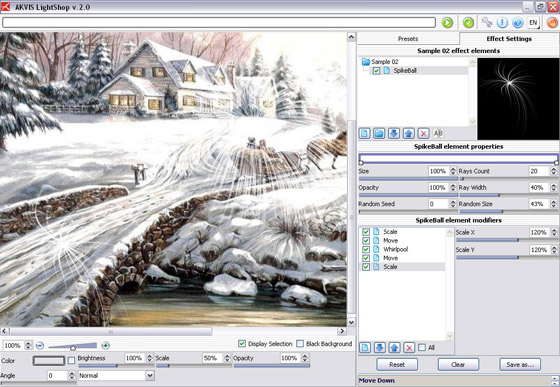560x387 pixels.
Task: Move effect element down arrow icon
Action: coord(394,134)
